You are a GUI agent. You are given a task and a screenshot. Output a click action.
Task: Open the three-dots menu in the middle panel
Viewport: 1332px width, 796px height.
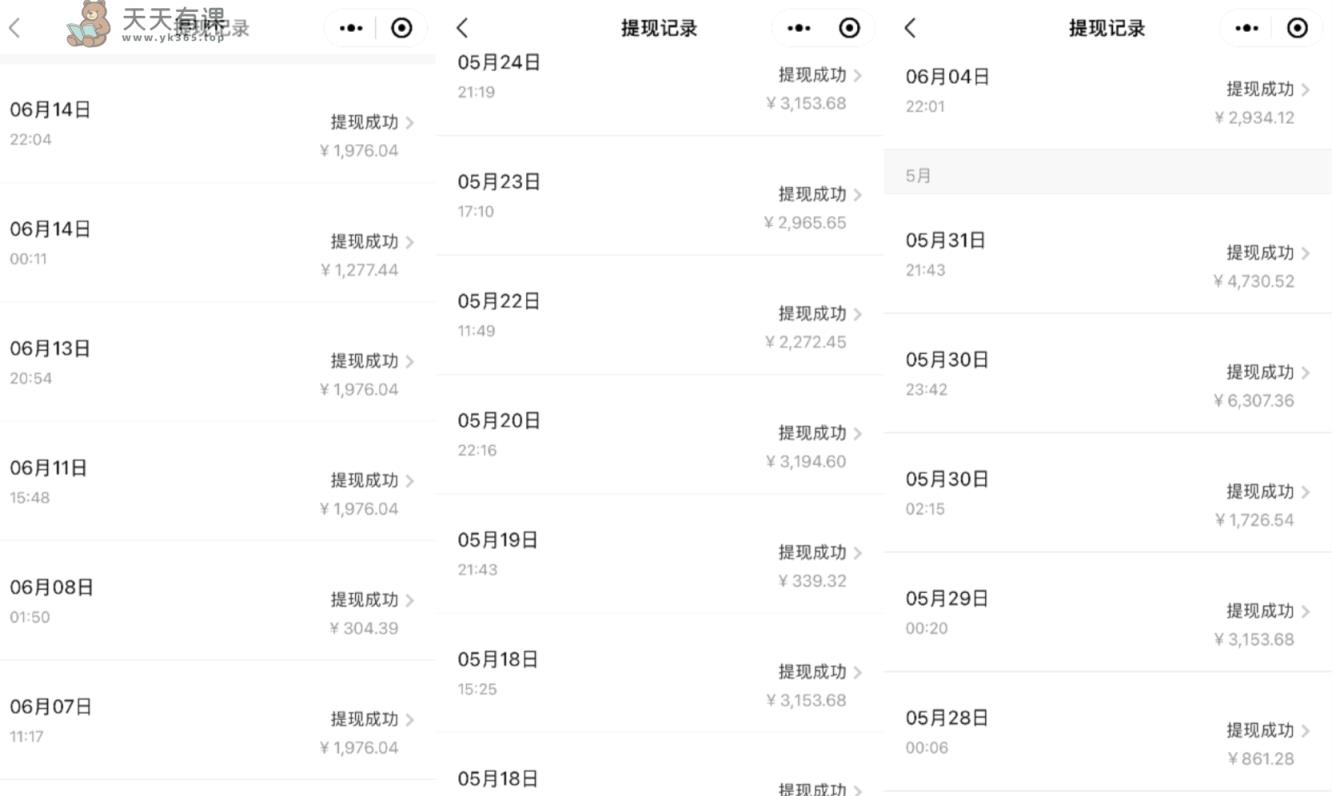click(x=799, y=28)
